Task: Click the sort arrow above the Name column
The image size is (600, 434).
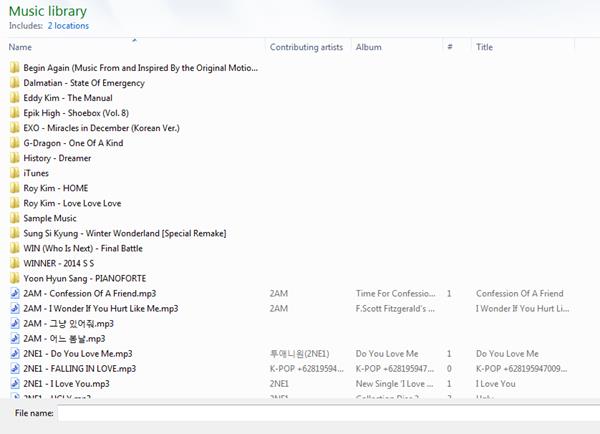Action: [134, 40]
